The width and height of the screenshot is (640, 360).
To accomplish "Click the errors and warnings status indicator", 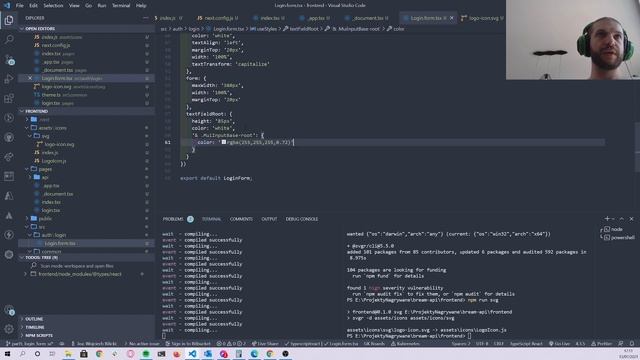I will tap(231, 344).
